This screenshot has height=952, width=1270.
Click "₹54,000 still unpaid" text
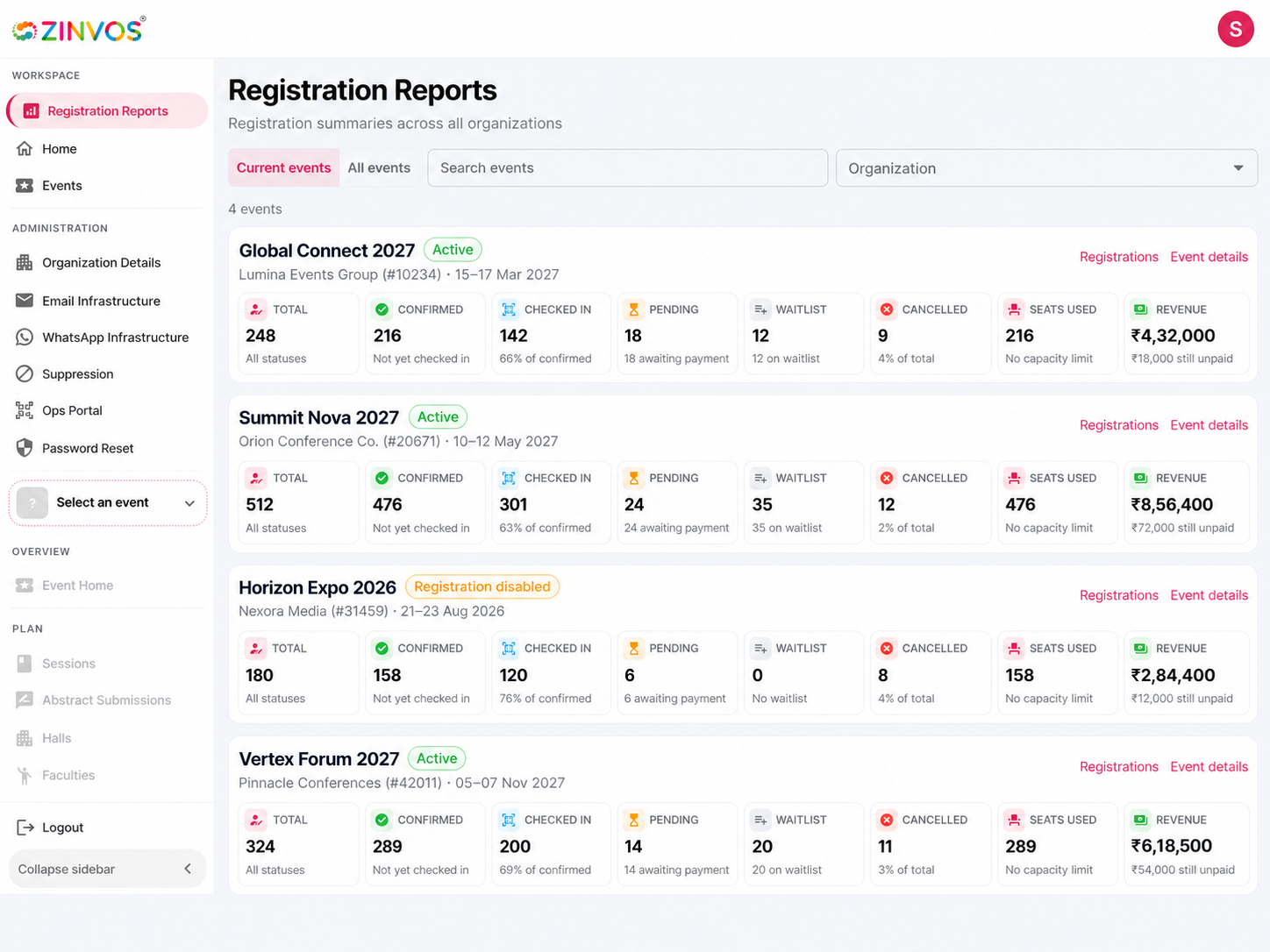tap(1182, 870)
